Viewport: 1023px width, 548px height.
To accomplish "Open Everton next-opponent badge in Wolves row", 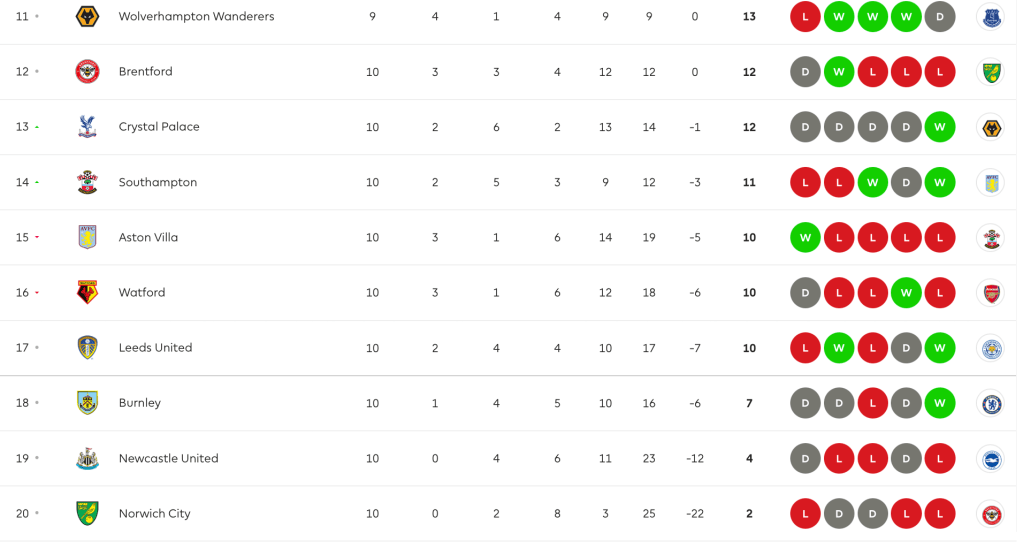I will pyautogui.click(x=990, y=17).
